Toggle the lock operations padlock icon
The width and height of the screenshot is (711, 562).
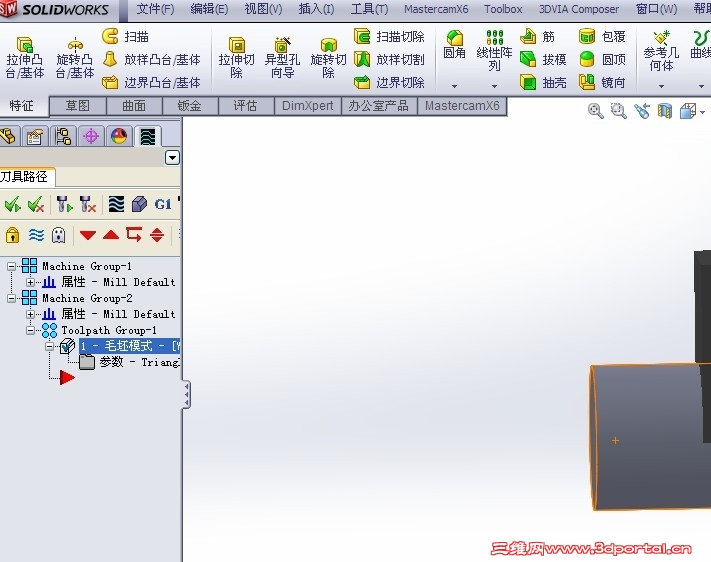[x=12, y=235]
